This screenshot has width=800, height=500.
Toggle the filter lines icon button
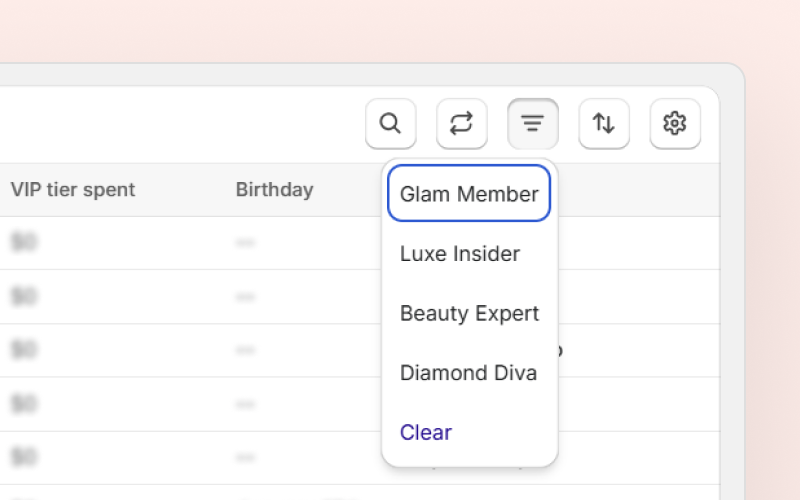(533, 124)
